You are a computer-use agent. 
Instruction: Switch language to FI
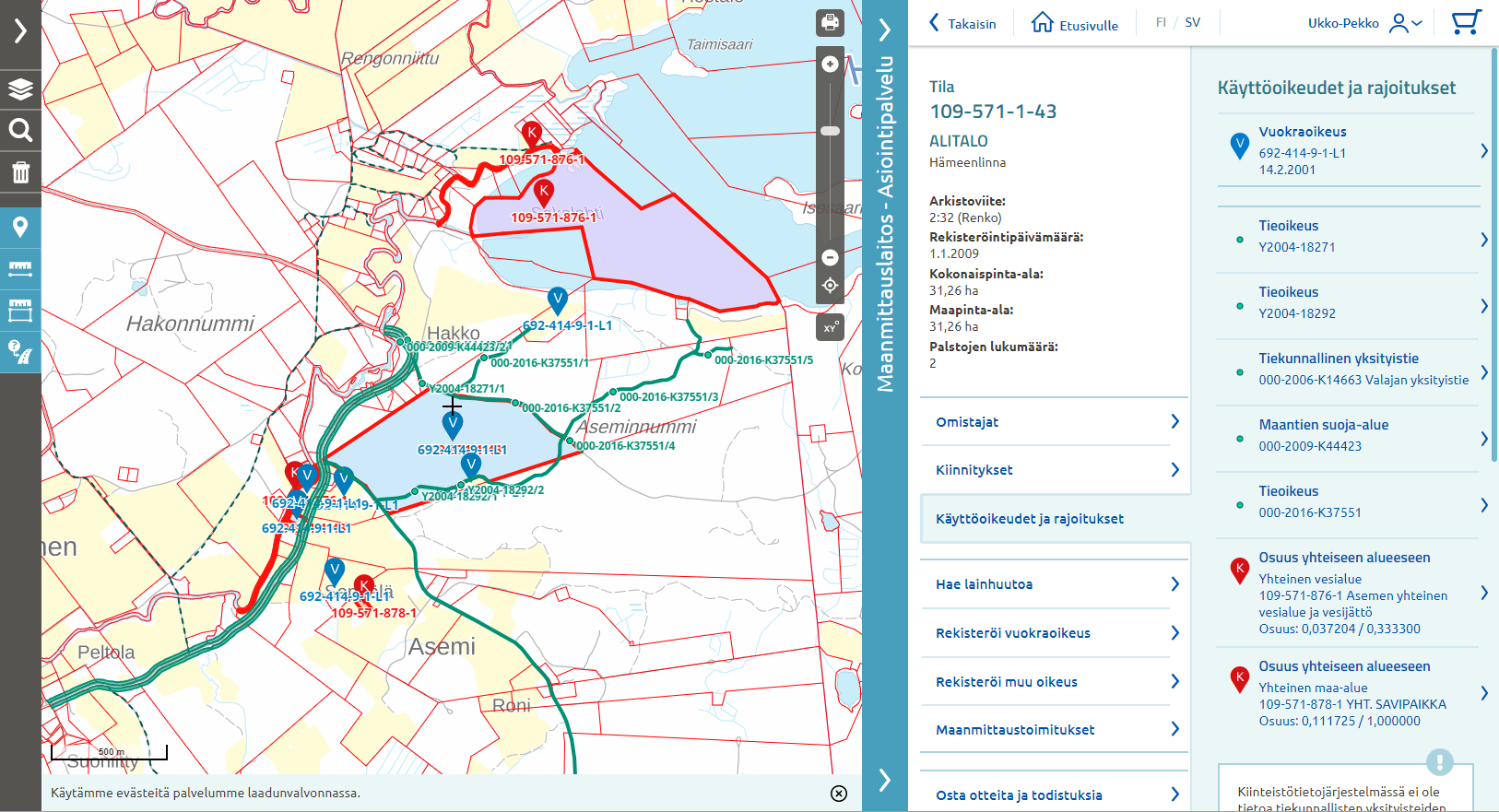(x=1161, y=23)
